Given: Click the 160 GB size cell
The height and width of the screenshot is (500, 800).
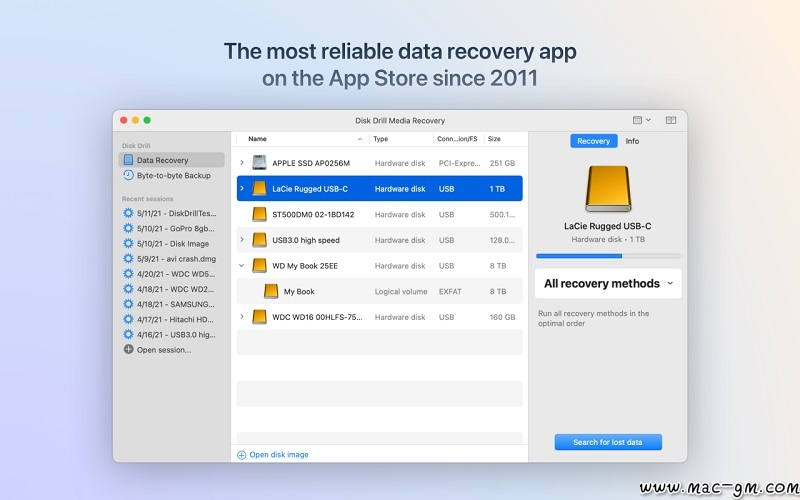Looking at the screenshot, I should 502,317.
